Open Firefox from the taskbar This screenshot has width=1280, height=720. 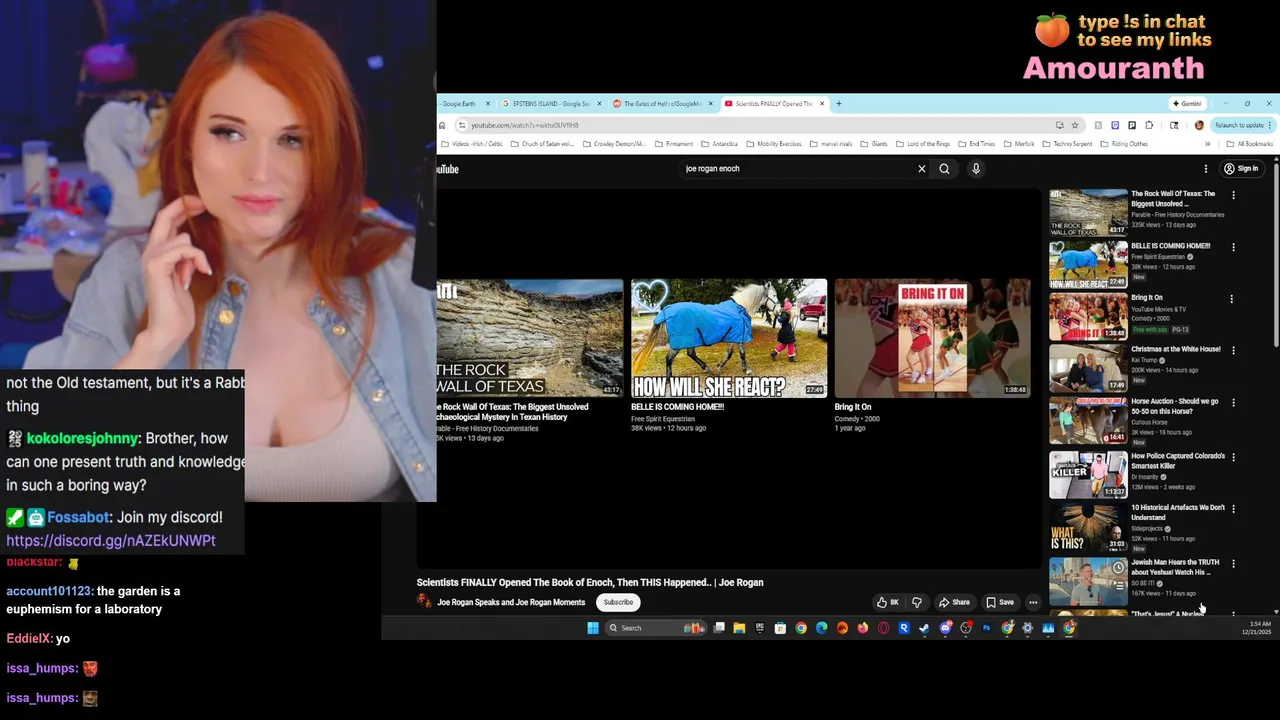pyautogui.click(x=863, y=628)
